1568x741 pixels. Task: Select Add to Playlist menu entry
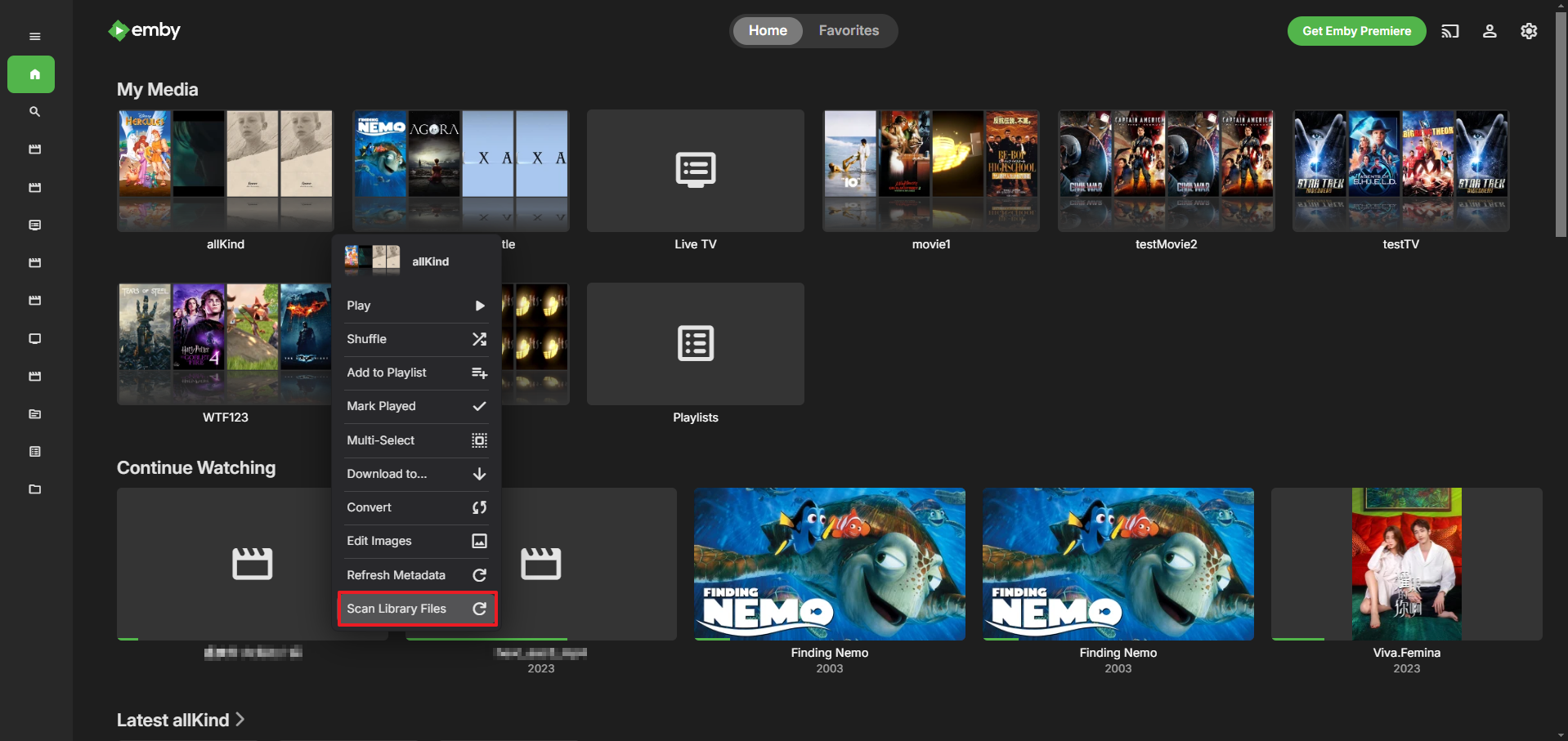coord(416,373)
